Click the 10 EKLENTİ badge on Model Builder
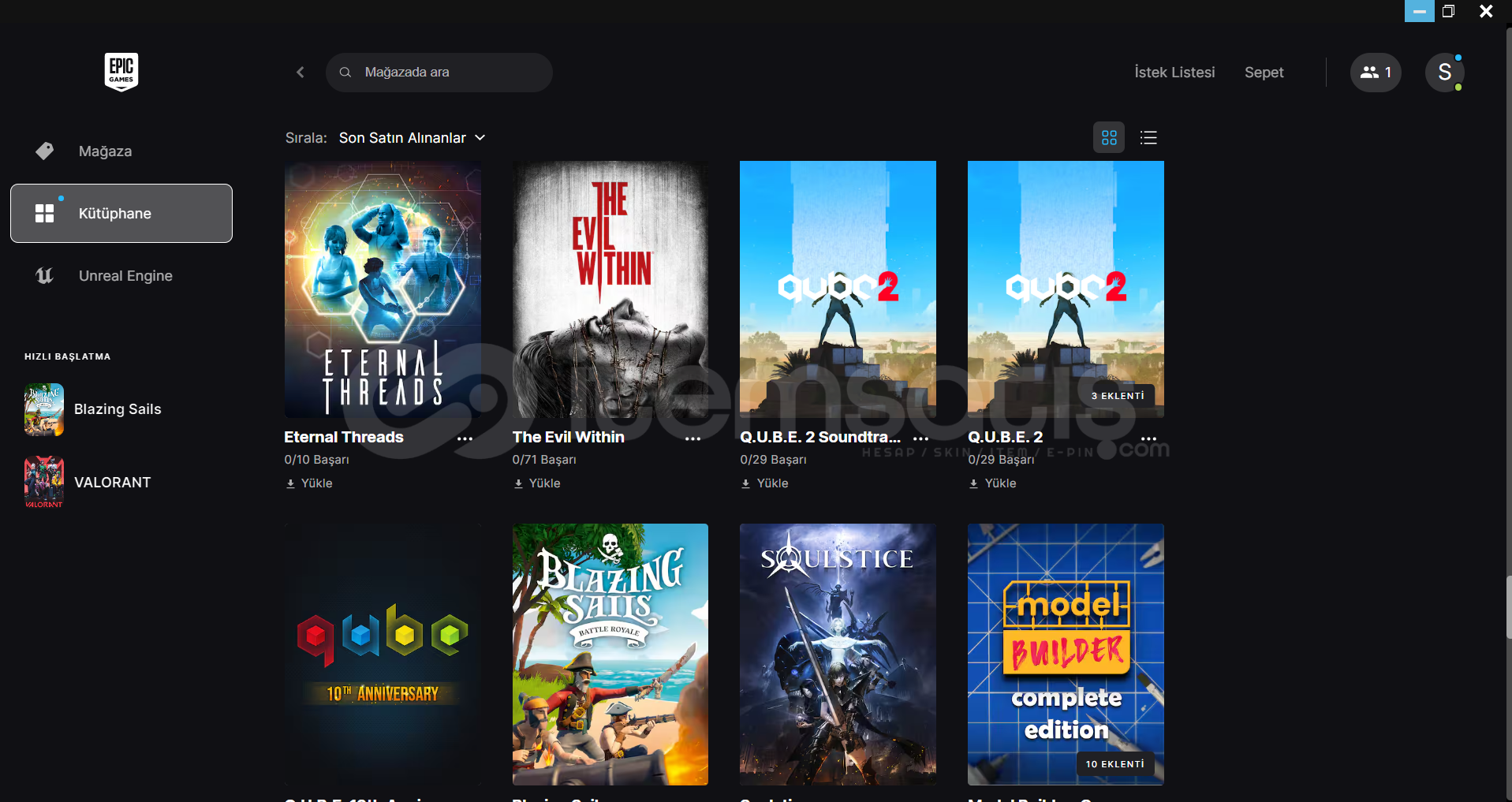 (1114, 764)
